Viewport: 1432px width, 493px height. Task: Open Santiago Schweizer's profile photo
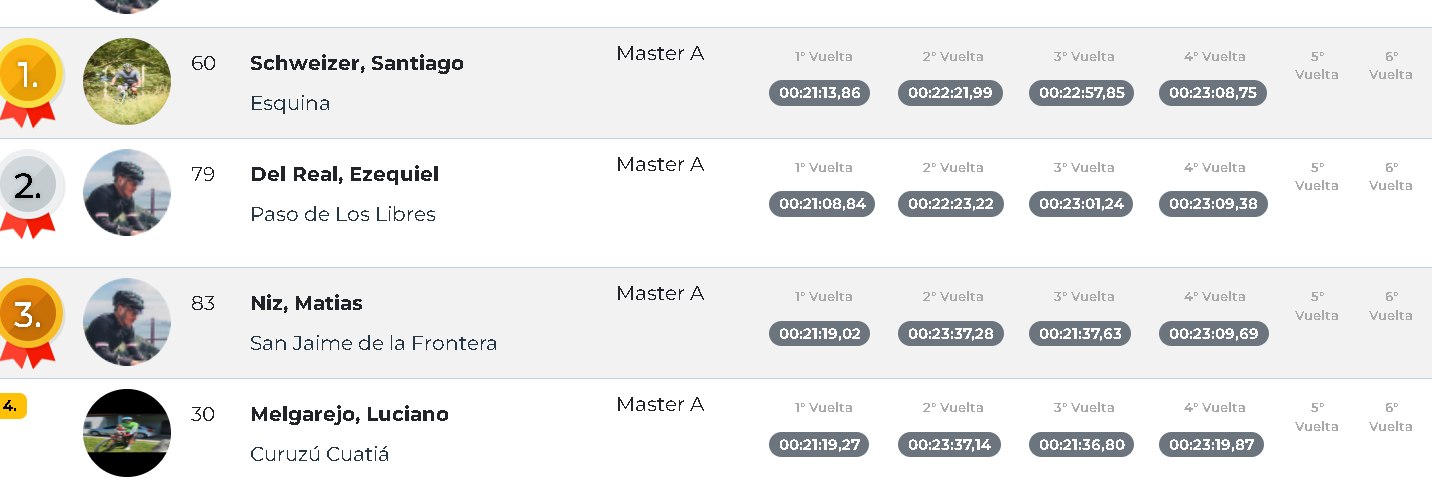(127, 81)
